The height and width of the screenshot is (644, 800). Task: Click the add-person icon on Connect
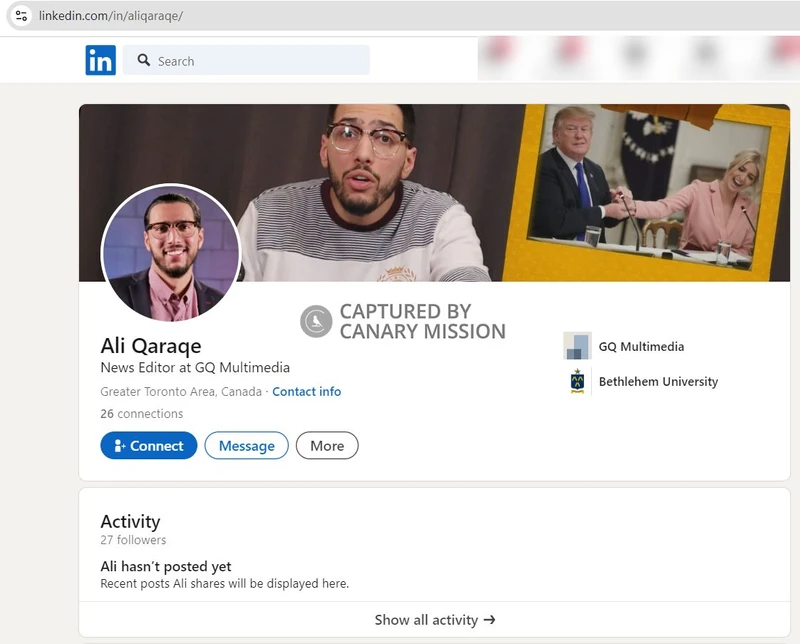(x=119, y=445)
